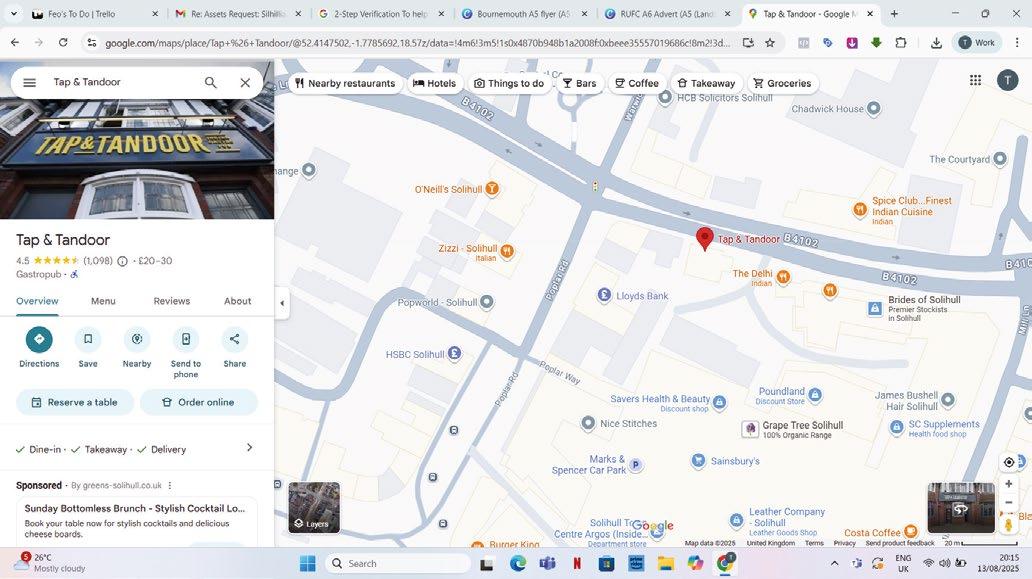
Task: Select the Overview tab
Action: [38, 301]
